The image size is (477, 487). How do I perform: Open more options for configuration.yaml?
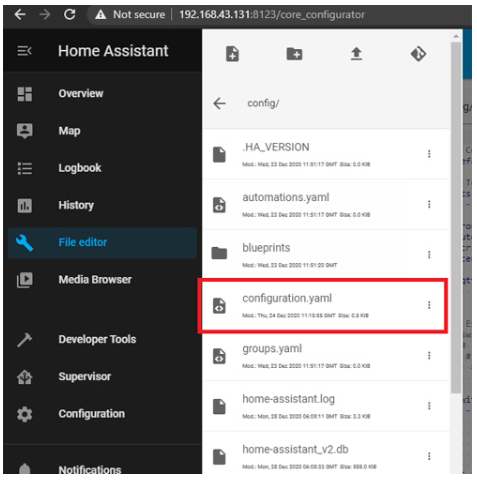point(429,305)
